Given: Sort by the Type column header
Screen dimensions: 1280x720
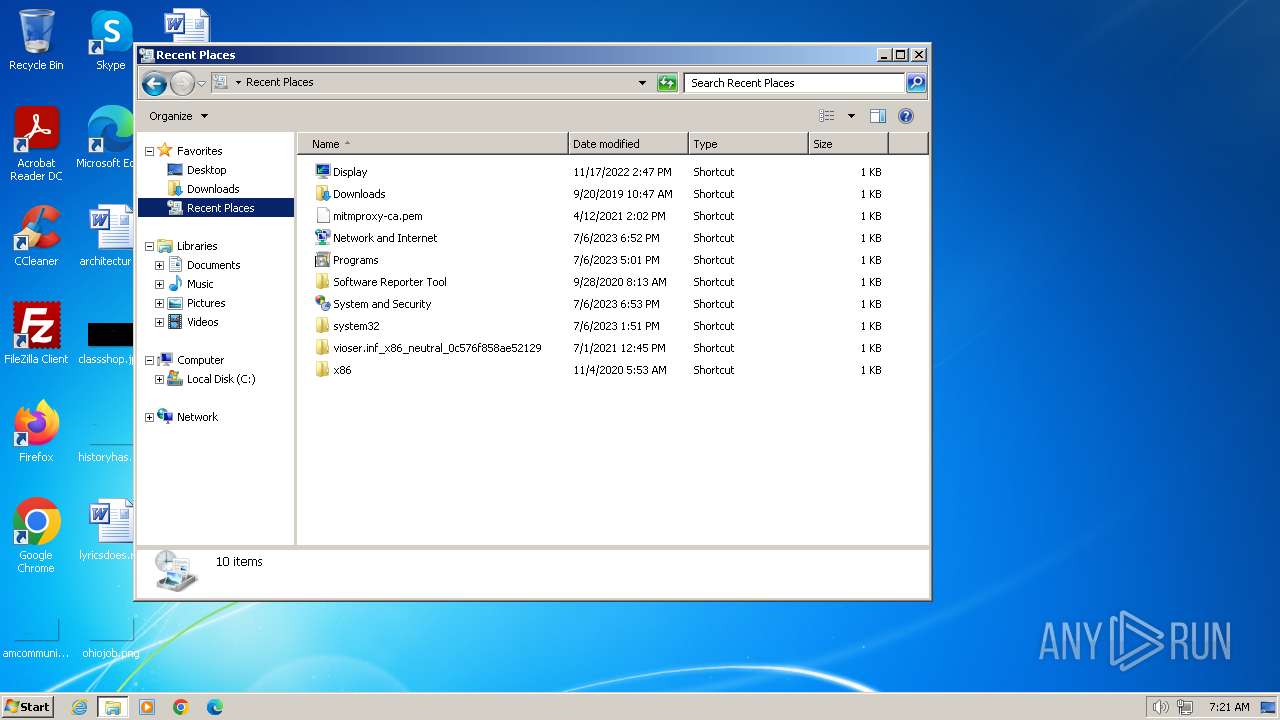Looking at the screenshot, I should [x=748, y=144].
